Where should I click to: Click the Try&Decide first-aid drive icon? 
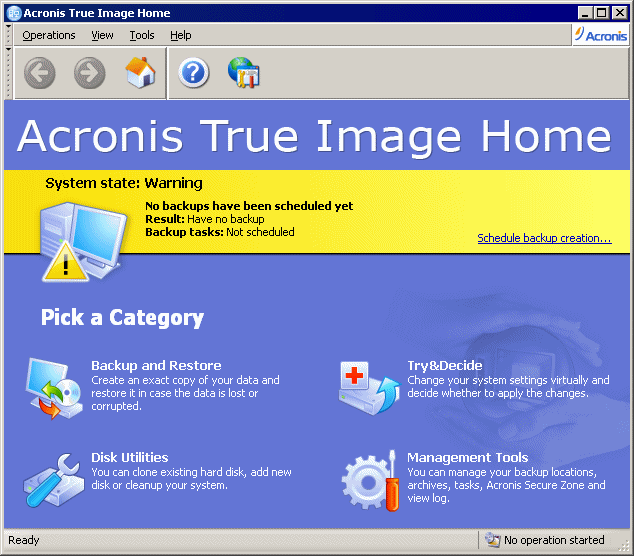(x=369, y=386)
